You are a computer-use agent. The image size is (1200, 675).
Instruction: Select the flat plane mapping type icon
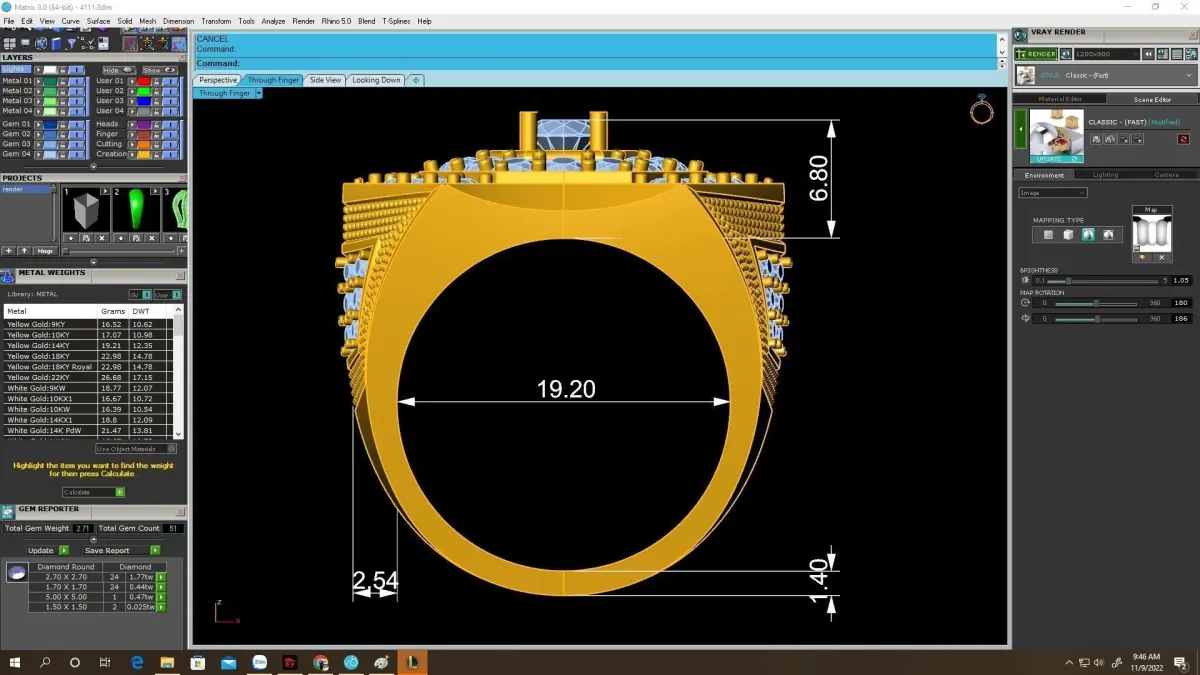[x=1049, y=235]
